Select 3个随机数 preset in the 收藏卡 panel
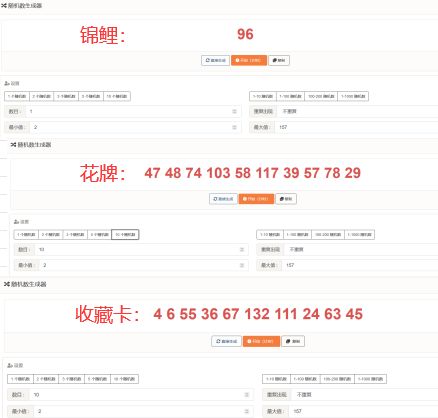The image size is (438, 418). (72, 379)
